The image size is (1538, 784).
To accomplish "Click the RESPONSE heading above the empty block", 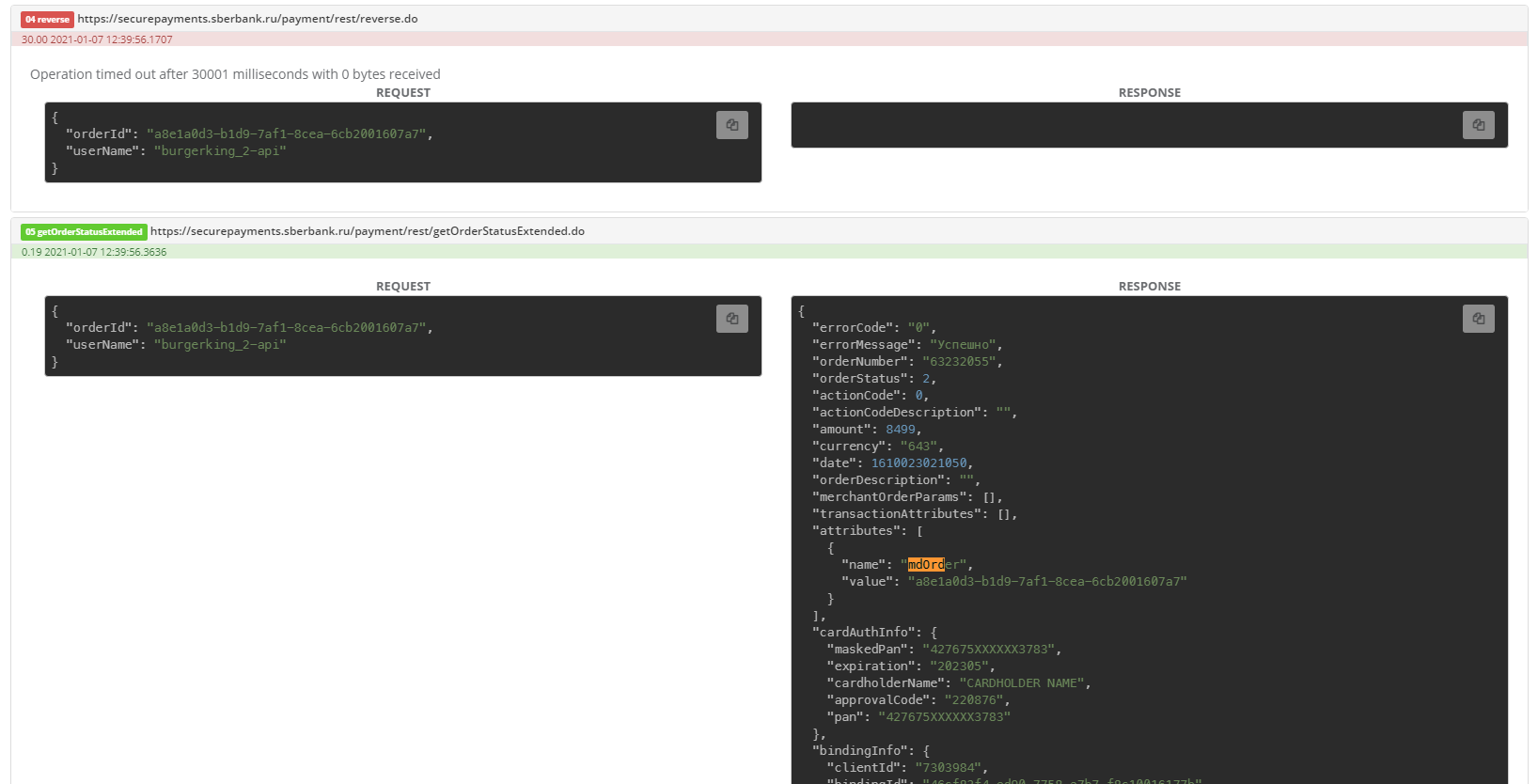I will [x=1149, y=92].
